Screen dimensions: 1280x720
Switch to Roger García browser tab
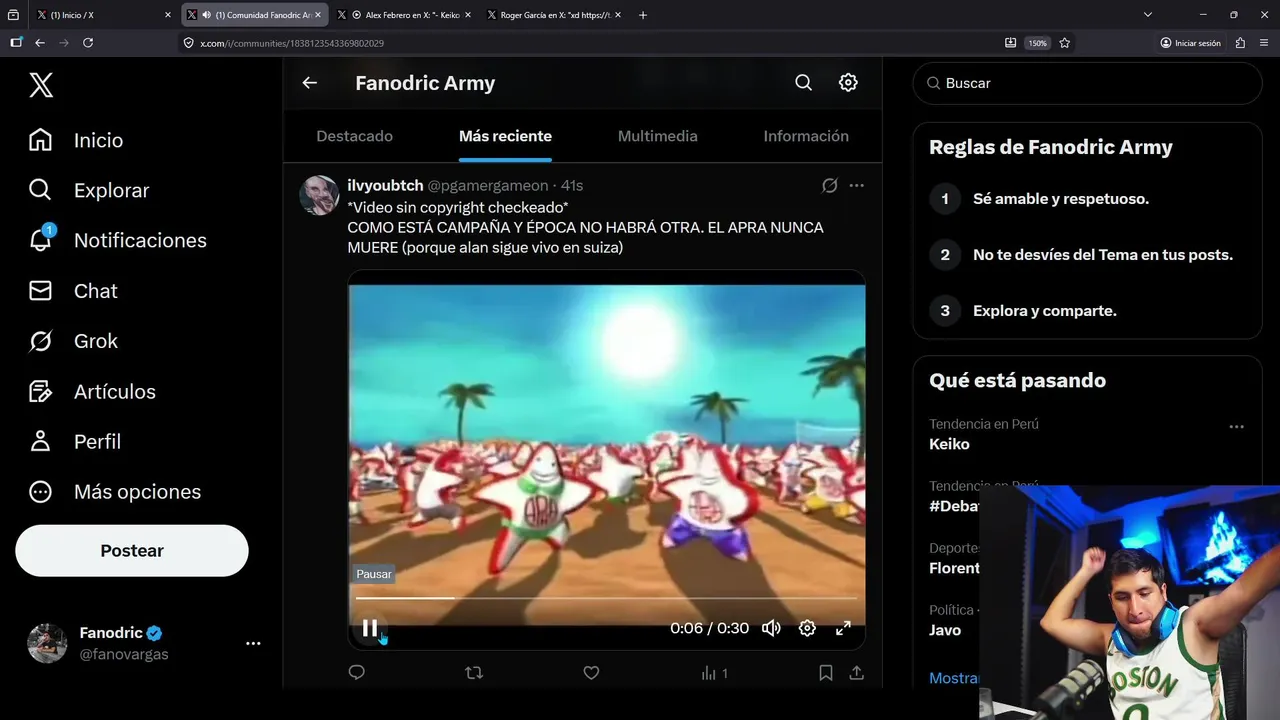[553, 15]
